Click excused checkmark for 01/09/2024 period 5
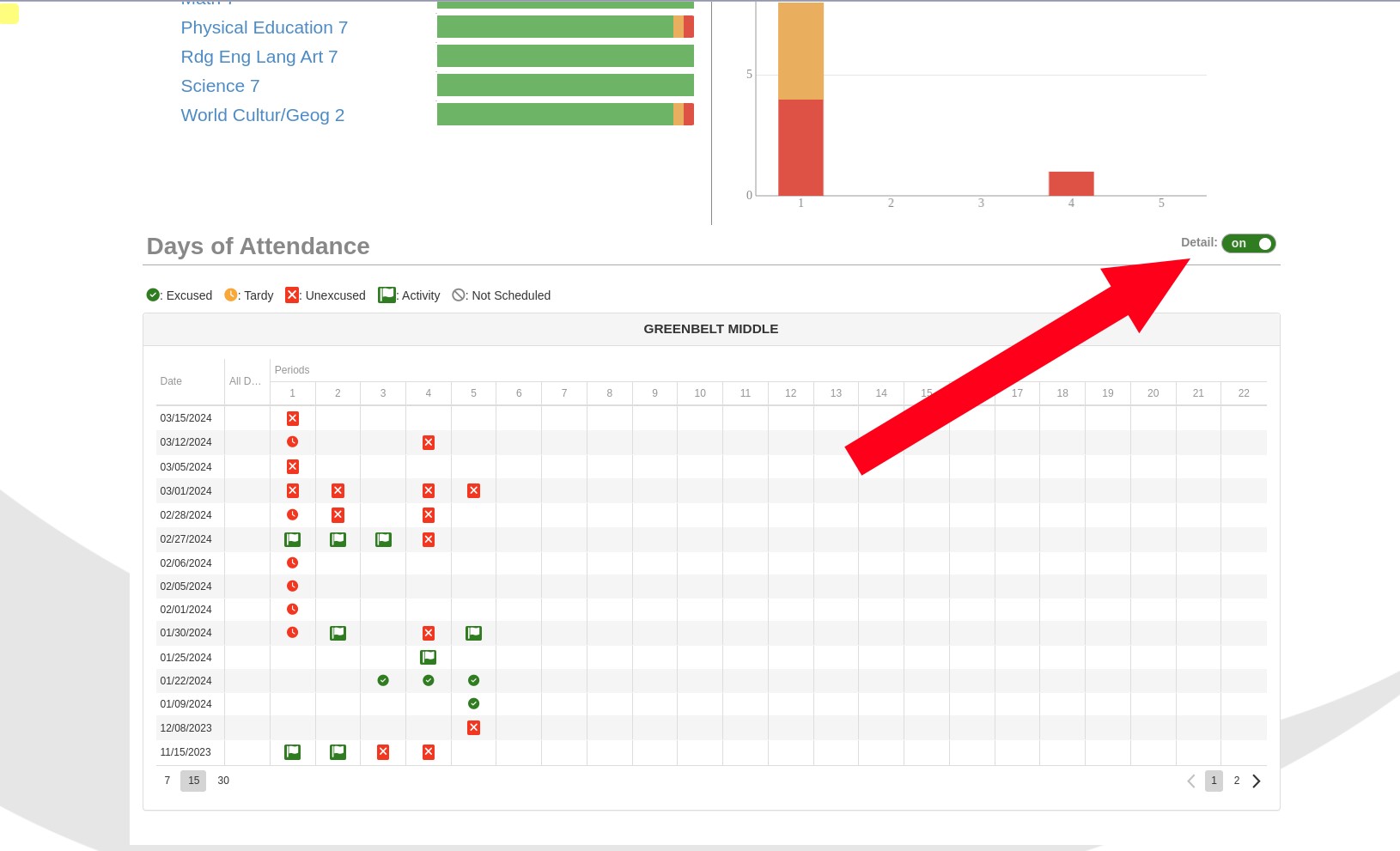This screenshot has height=851, width=1400. [473, 704]
